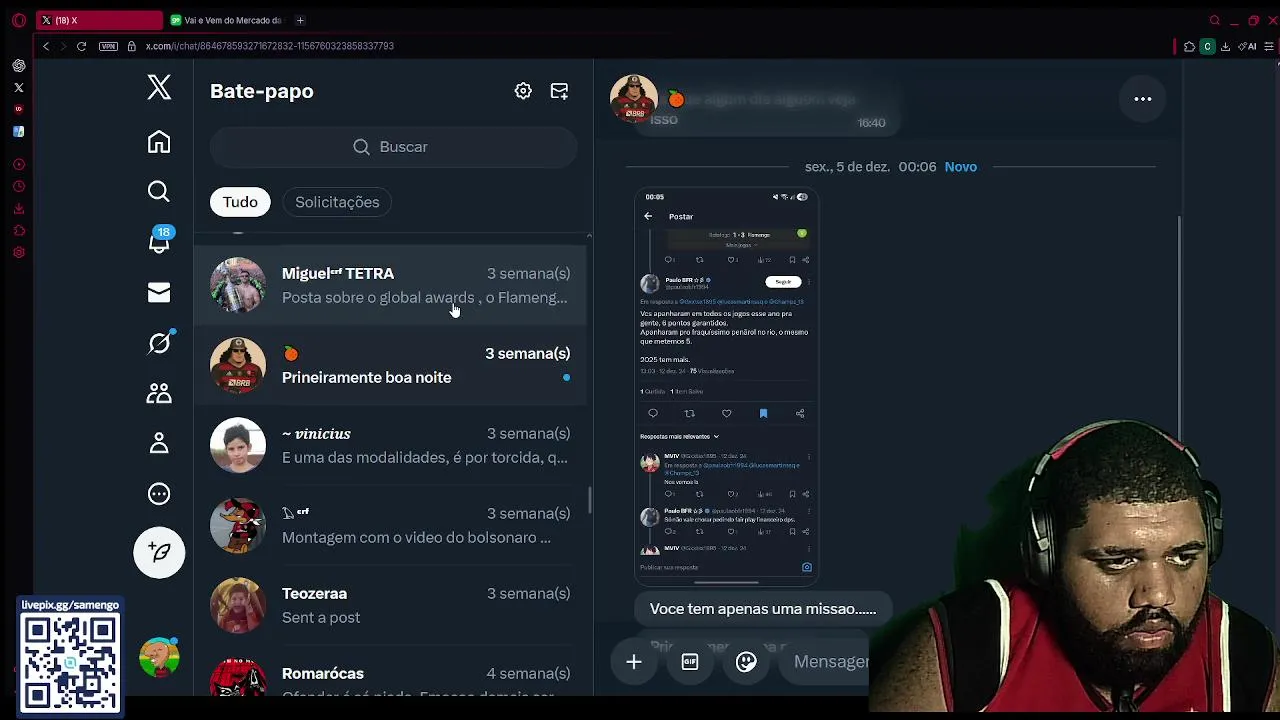
Task: Open the Grok icon in X sidebar
Action: pos(160,343)
